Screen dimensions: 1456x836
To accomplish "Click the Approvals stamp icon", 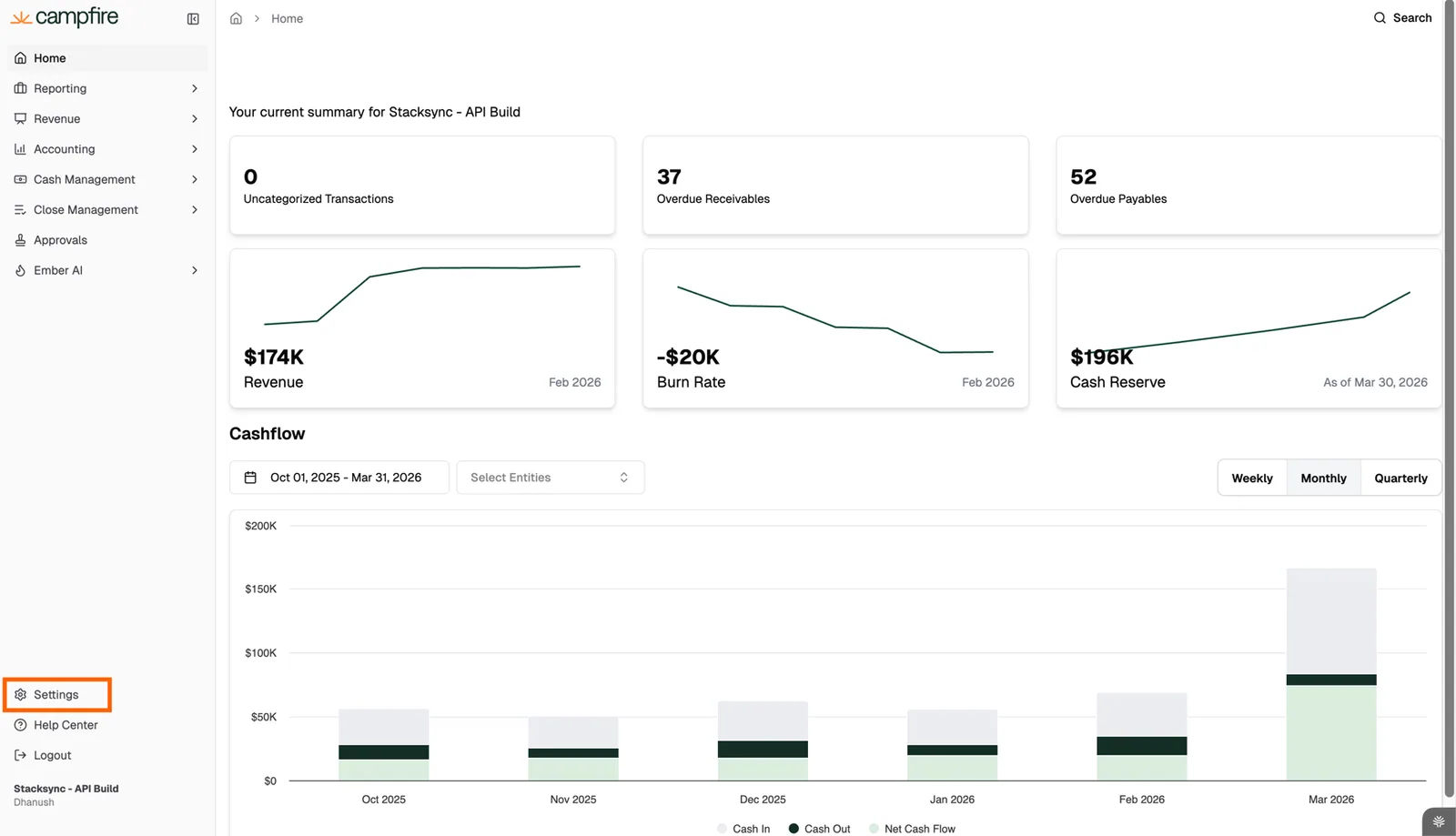I will click(x=20, y=240).
